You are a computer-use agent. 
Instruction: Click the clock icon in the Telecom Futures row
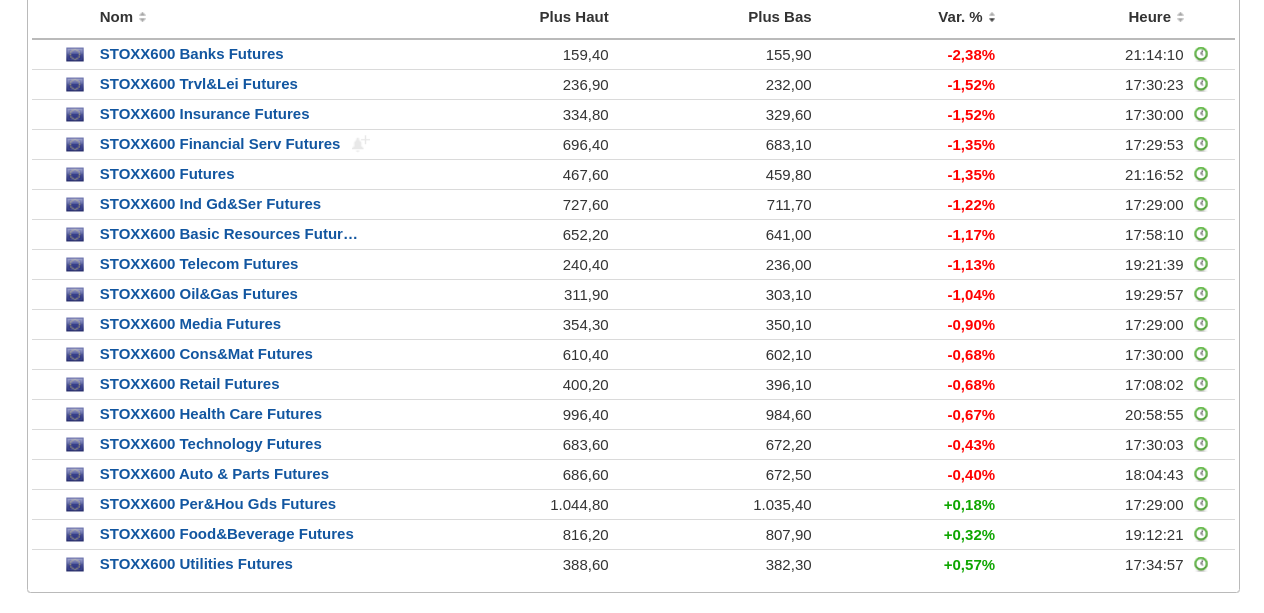tap(1201, 264)
